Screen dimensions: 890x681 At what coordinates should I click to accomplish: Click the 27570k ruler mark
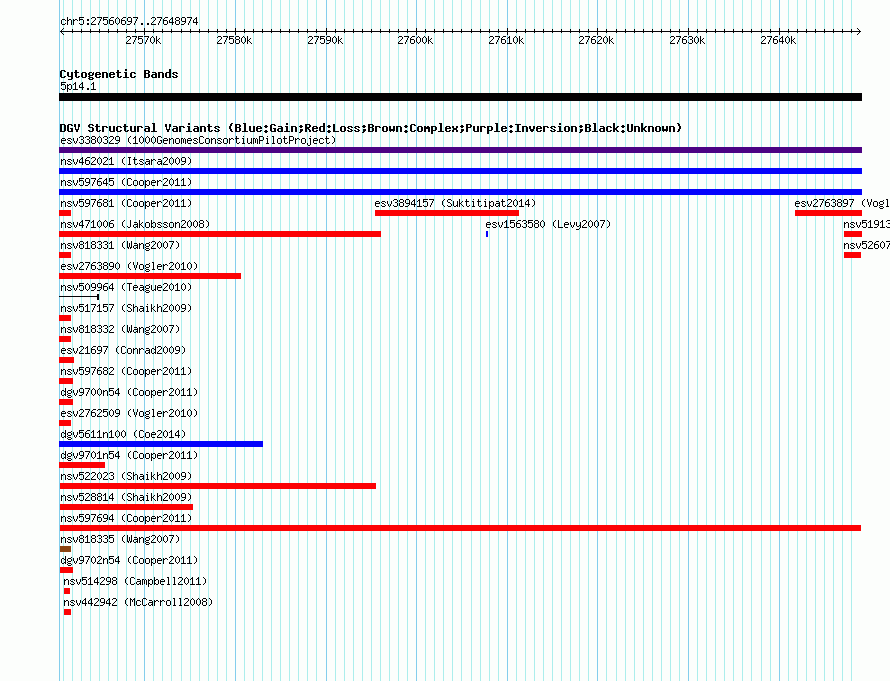pos(143,40)
